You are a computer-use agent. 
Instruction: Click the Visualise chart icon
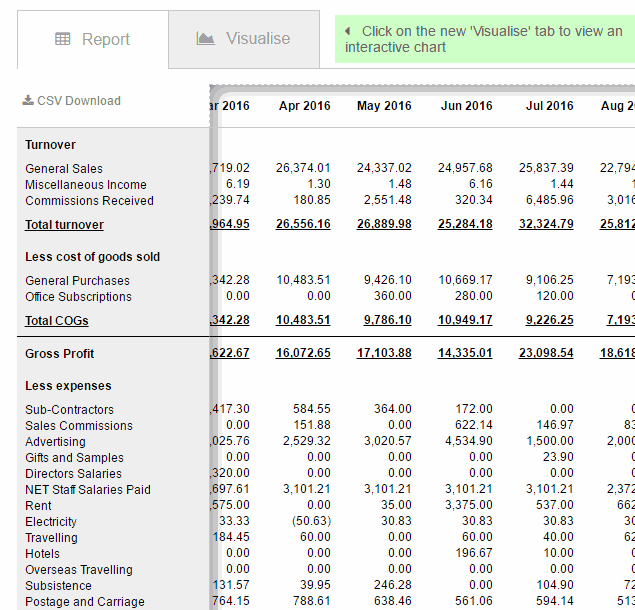click(205, 39)
